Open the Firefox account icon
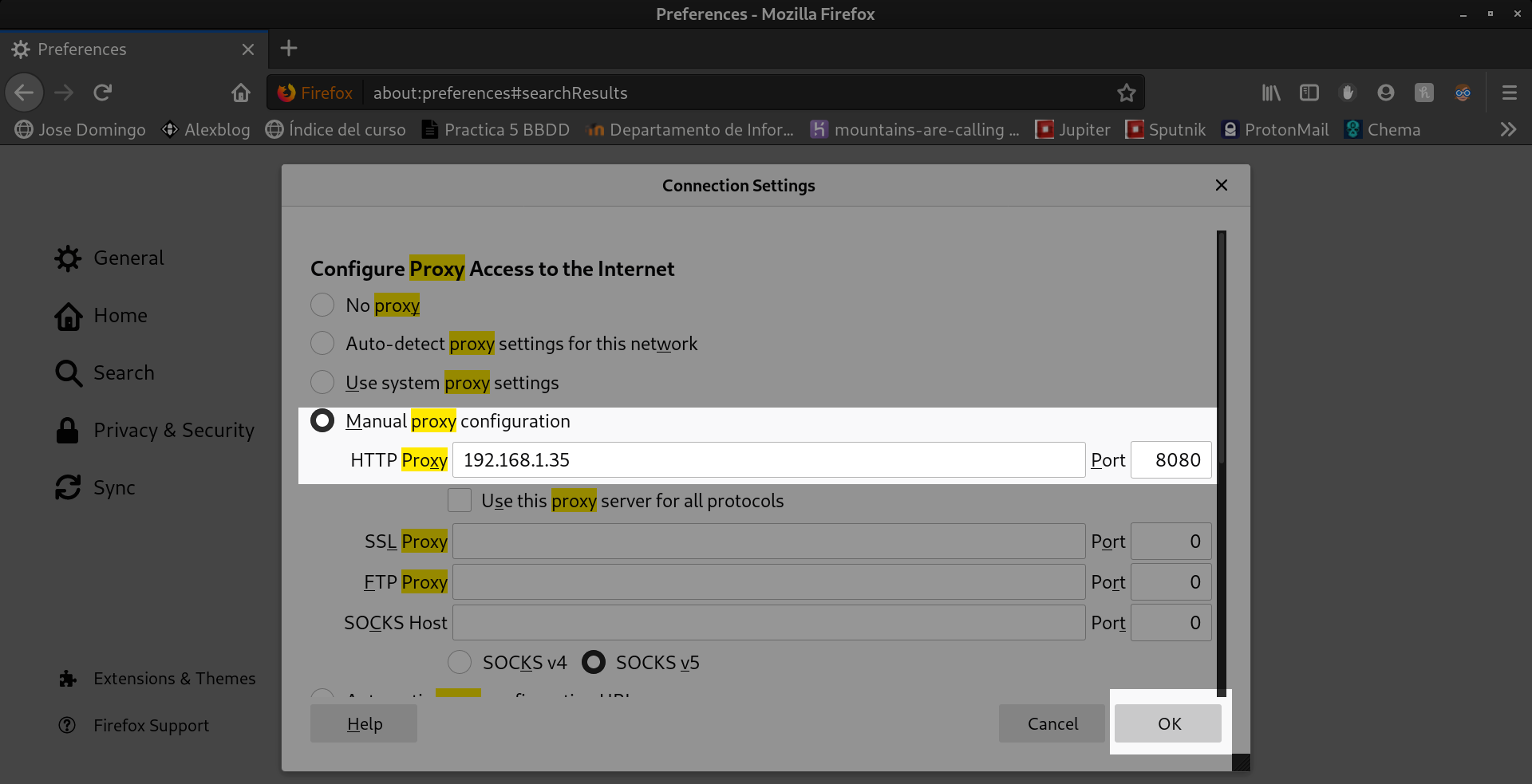The image size is (1532, 784). (1385, 93)
